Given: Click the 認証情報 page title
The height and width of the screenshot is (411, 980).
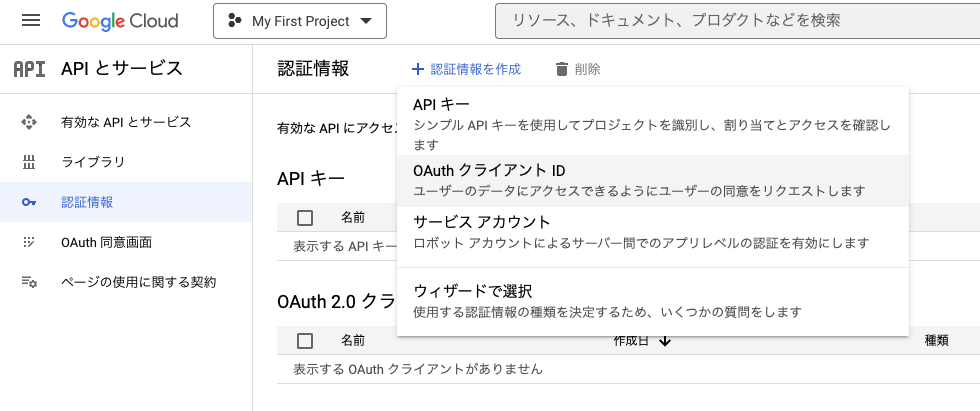Looking at the screenshot, I should point(313,69).
